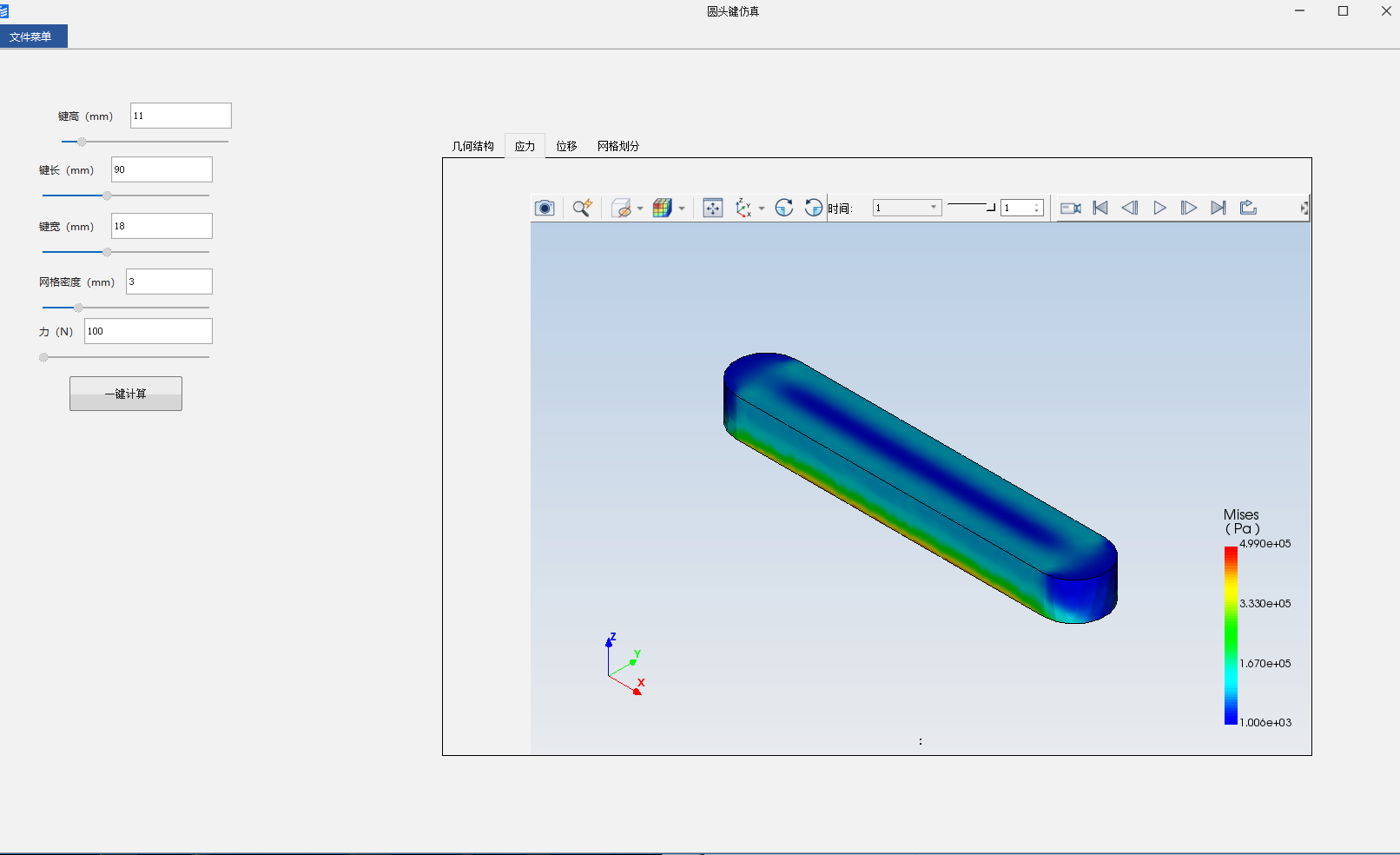Click the rotate counterclockwise icon
Screen dimensions: 1400x855
click(x=813, y=208)
